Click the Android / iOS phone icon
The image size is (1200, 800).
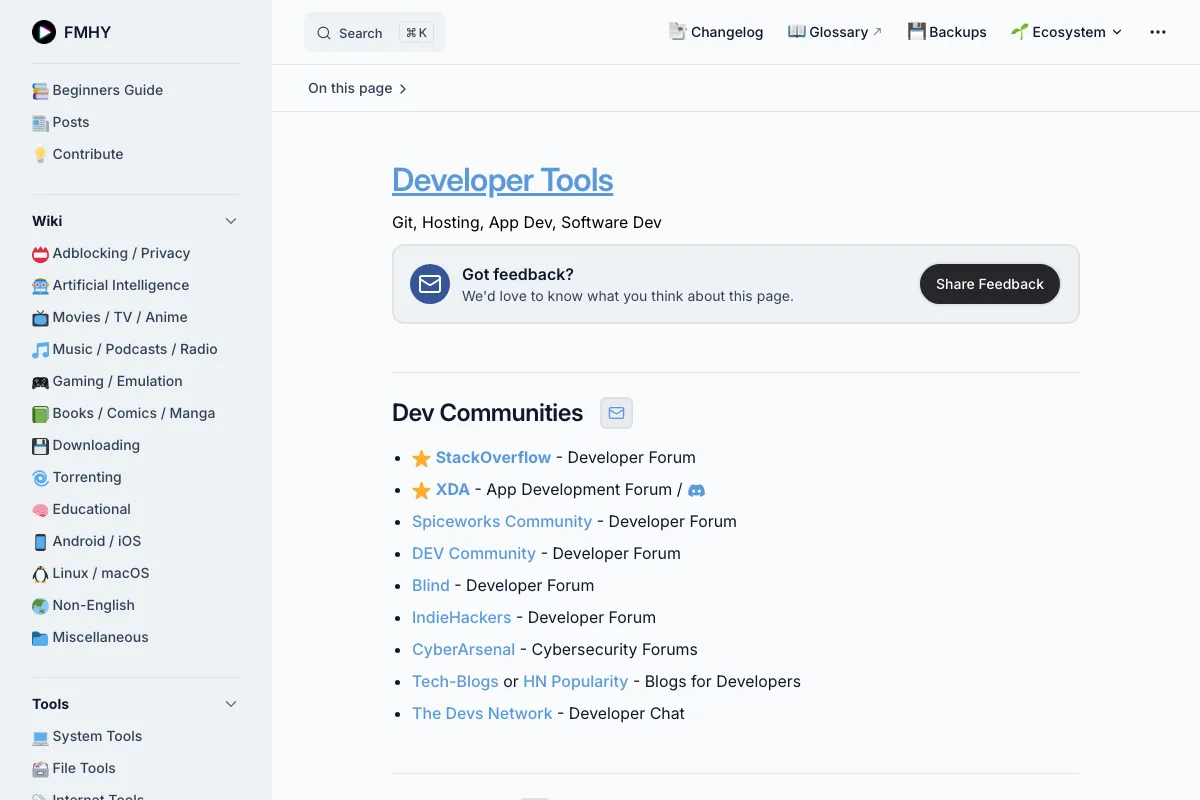coord(40,542)
